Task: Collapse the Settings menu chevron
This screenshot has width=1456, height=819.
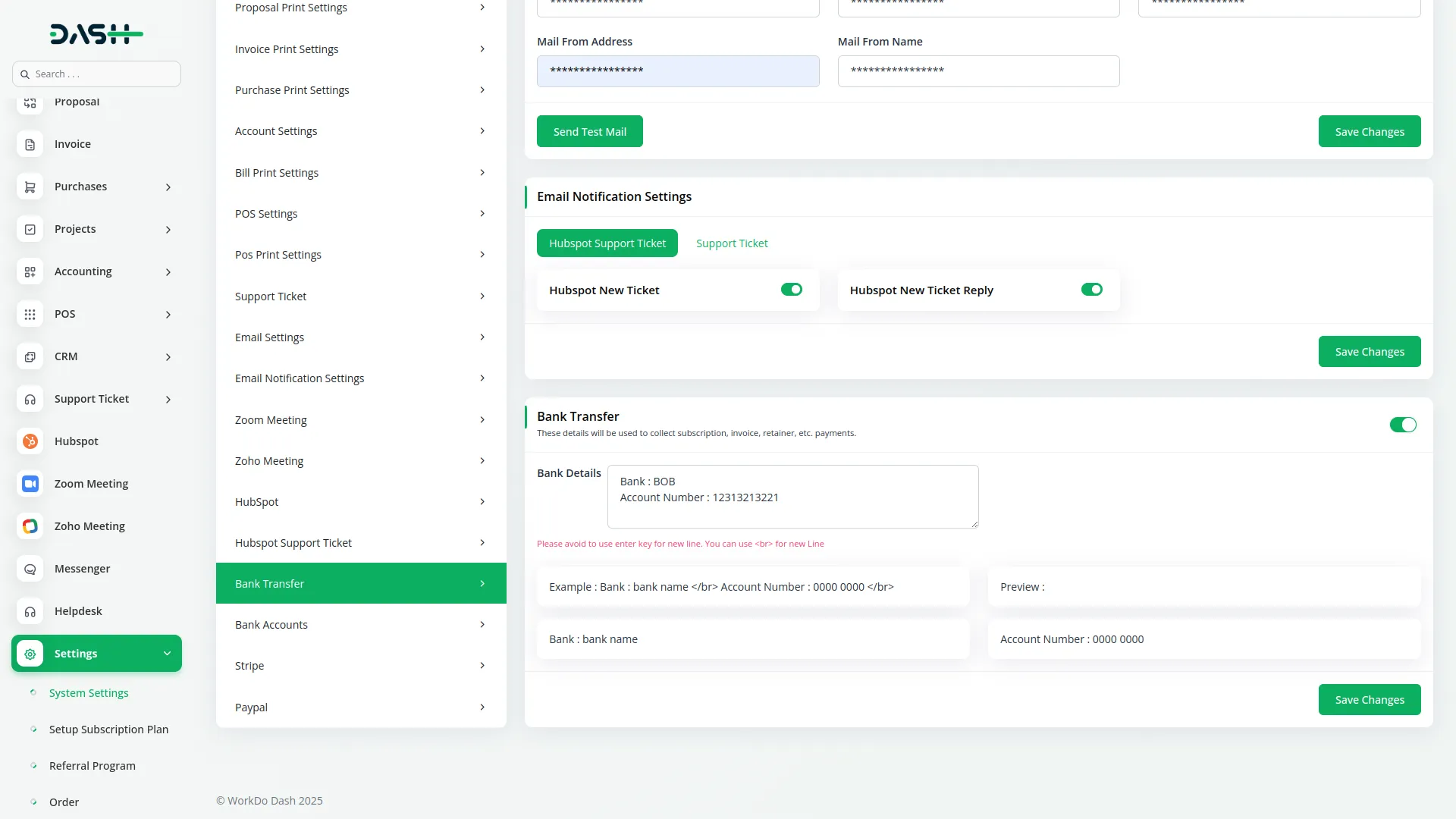Action: tap(167, 653)
